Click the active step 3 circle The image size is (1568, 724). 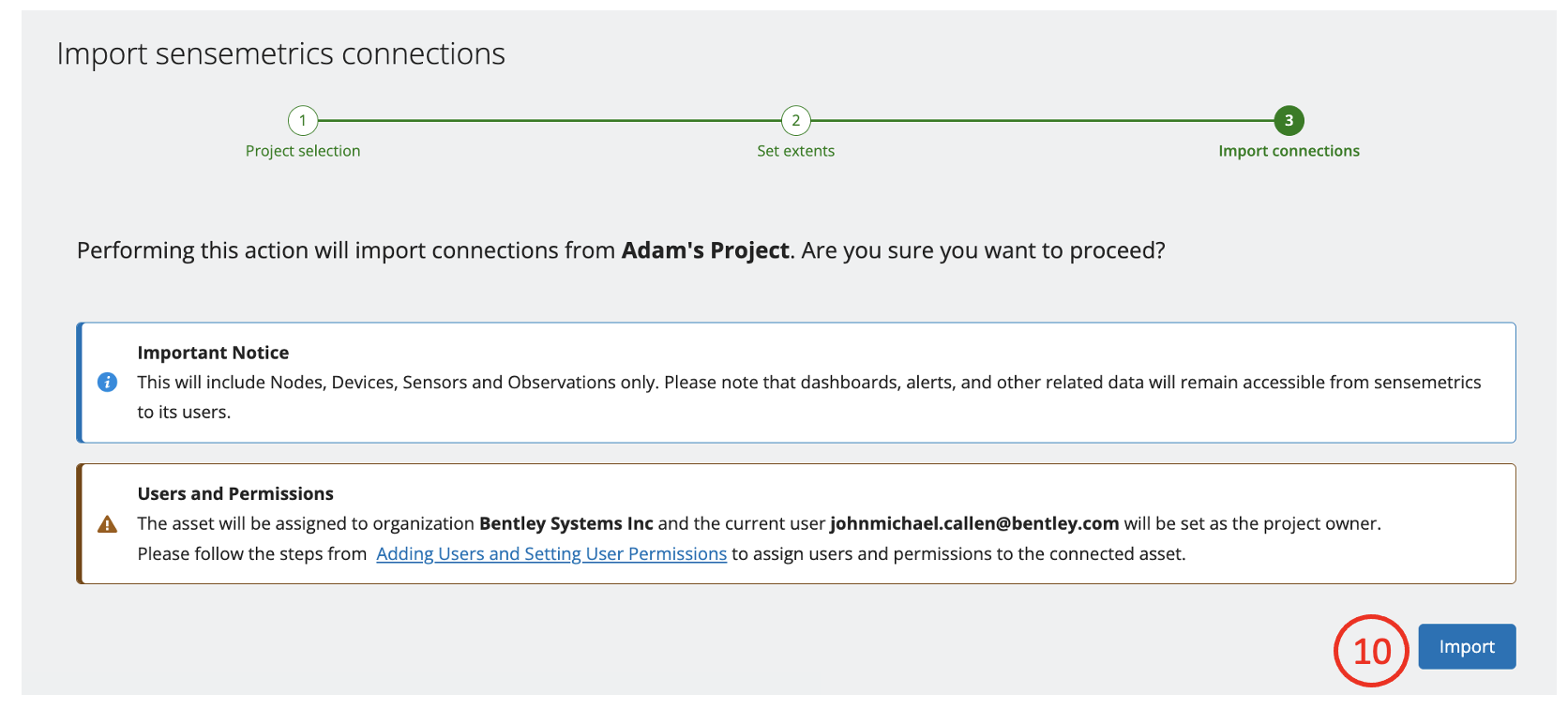(x=1289, y=120)
